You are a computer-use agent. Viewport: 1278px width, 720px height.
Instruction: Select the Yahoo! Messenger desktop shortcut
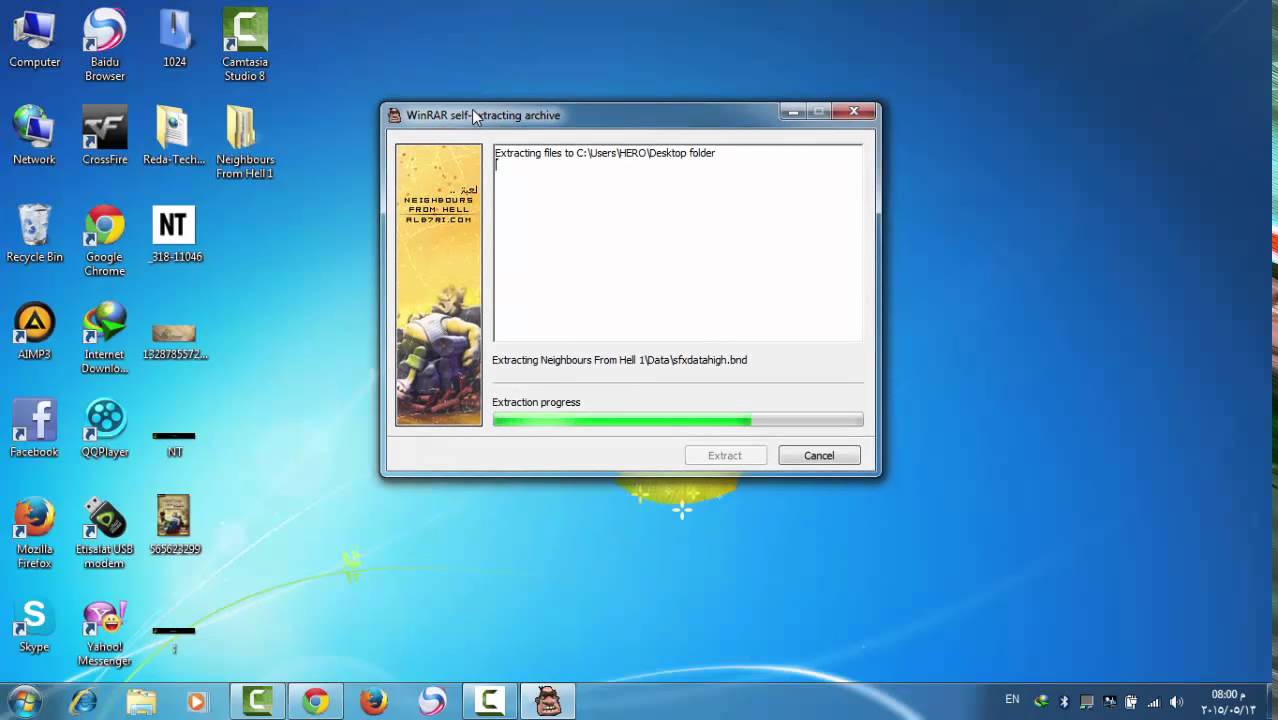click(x=104, y=632)
